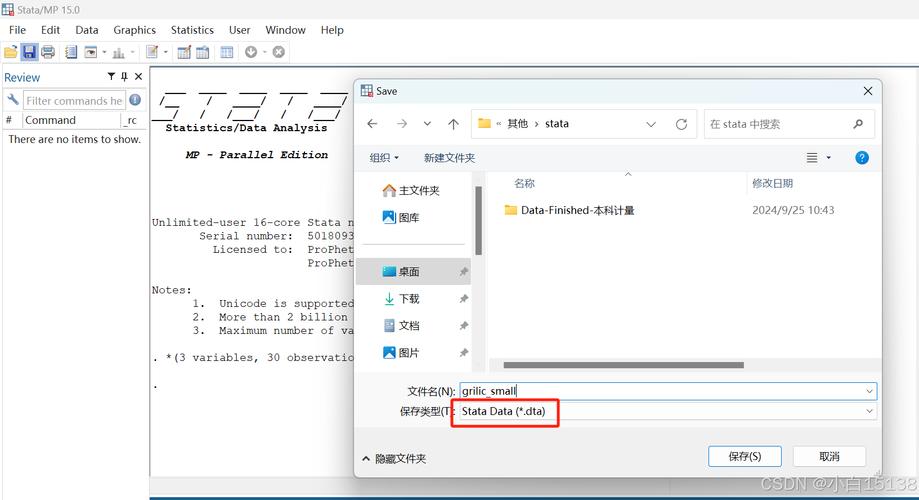Click the Review panel filter funnel icon

[x=111, y=76]
